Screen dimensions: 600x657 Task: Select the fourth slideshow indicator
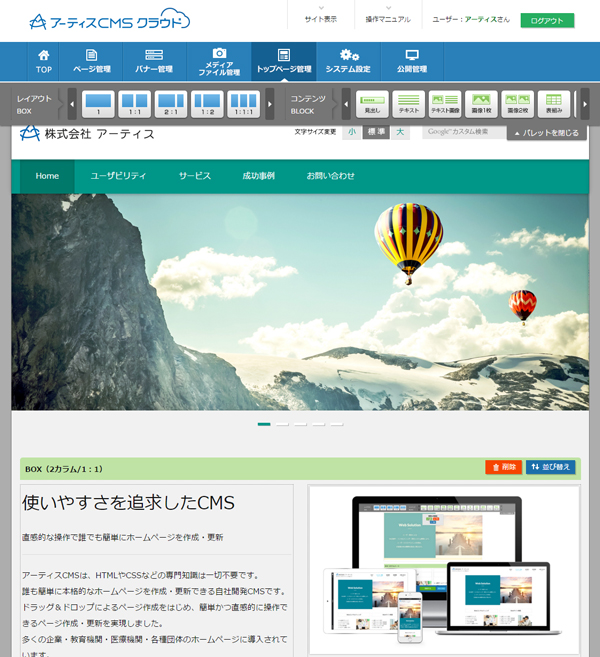point(318,424)
